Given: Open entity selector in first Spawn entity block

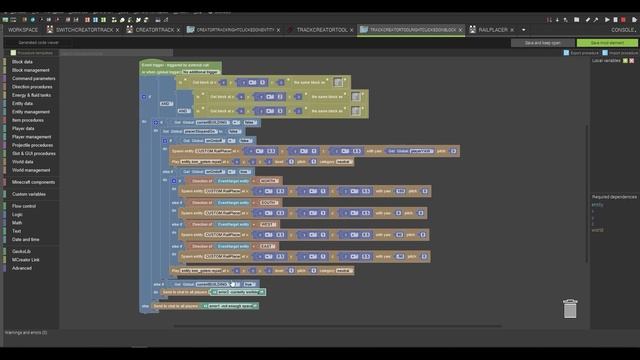Looking at the screenshot, I should [x=213, y=151].
